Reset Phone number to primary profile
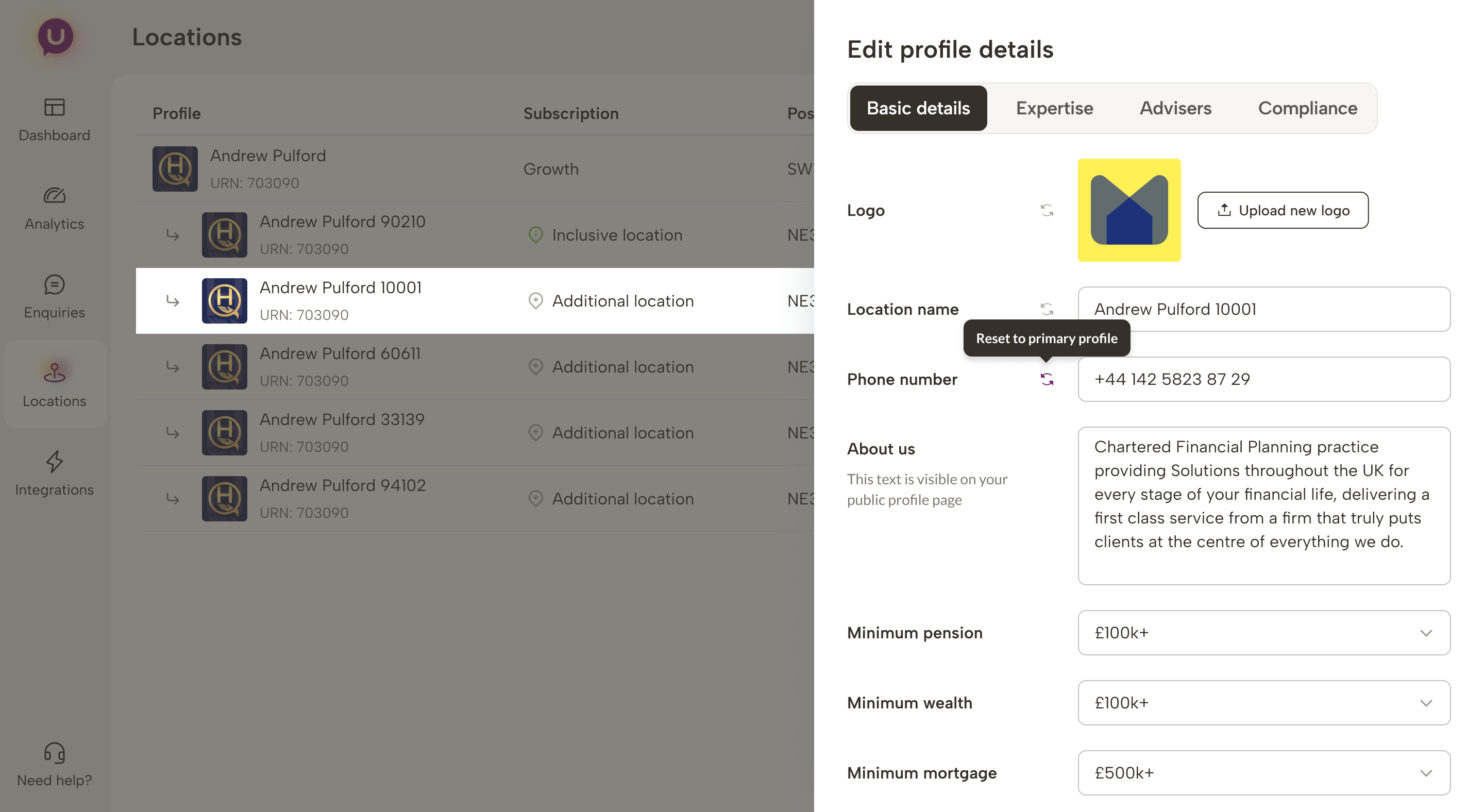1484x812 pixels. 1047,380
